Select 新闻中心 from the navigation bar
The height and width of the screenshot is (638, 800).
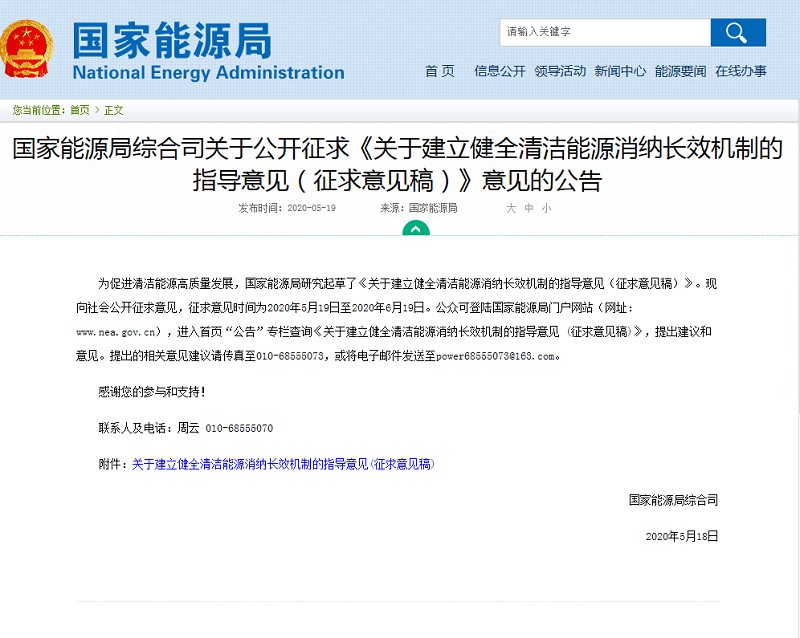pos(620,71)
